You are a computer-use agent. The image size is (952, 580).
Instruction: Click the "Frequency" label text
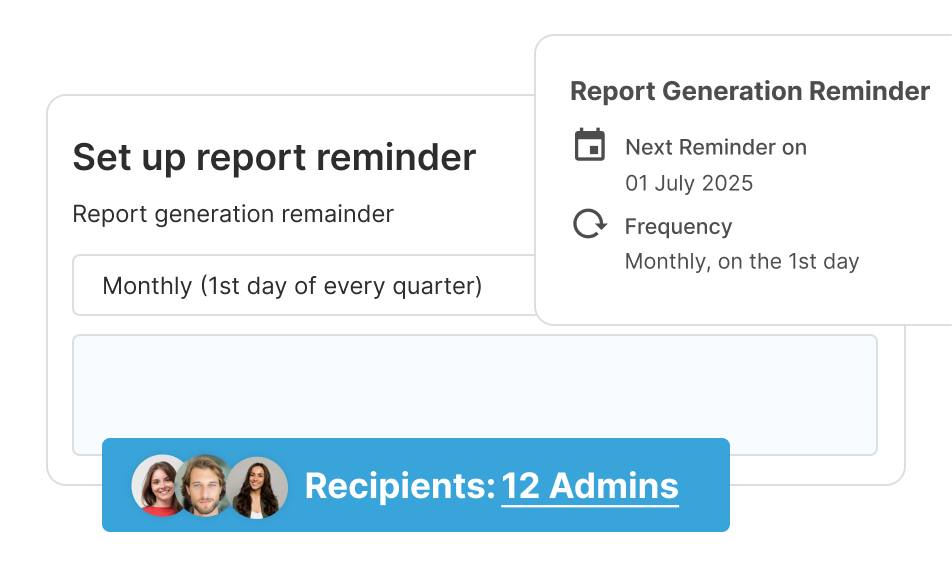pyautogui.click(x=678, y=227)
